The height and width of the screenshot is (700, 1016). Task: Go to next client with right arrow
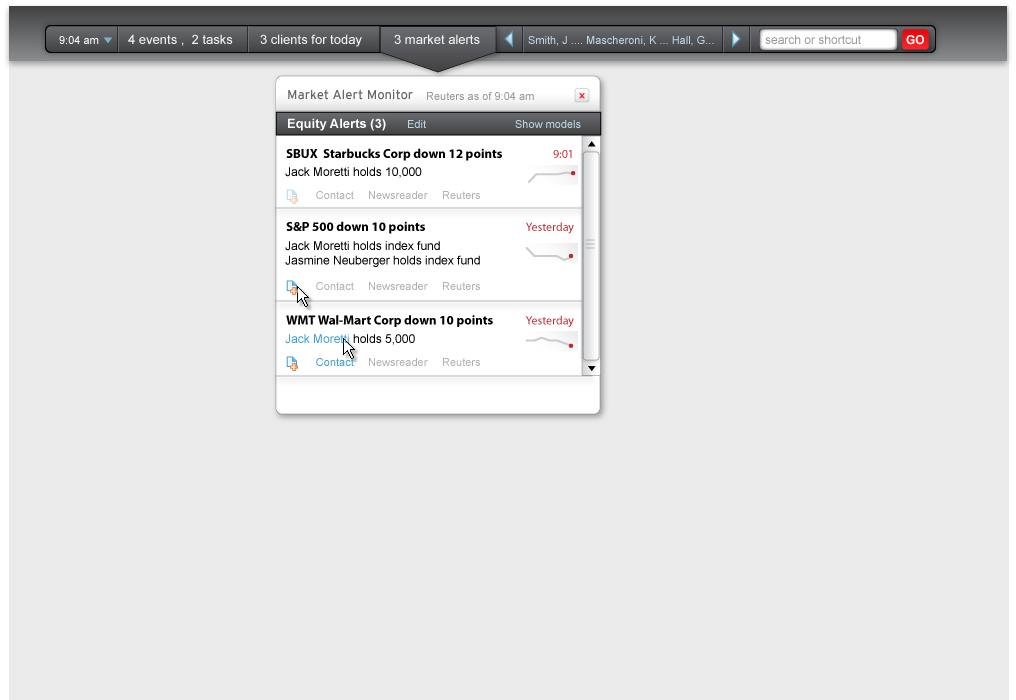point(737,40)
